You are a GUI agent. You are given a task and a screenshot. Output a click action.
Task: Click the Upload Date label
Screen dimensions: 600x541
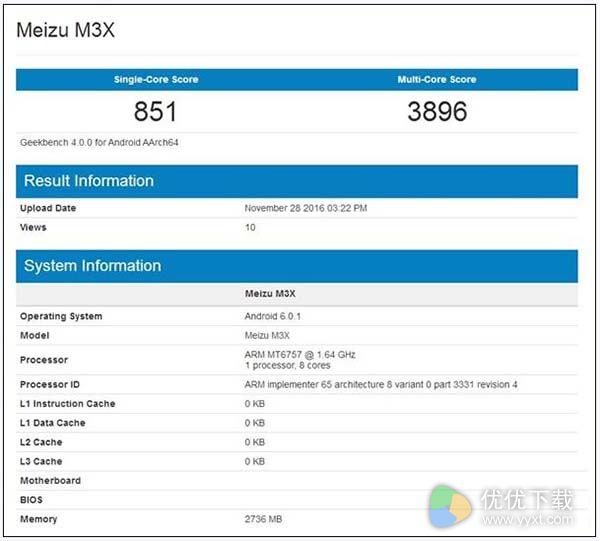(48, 208)
